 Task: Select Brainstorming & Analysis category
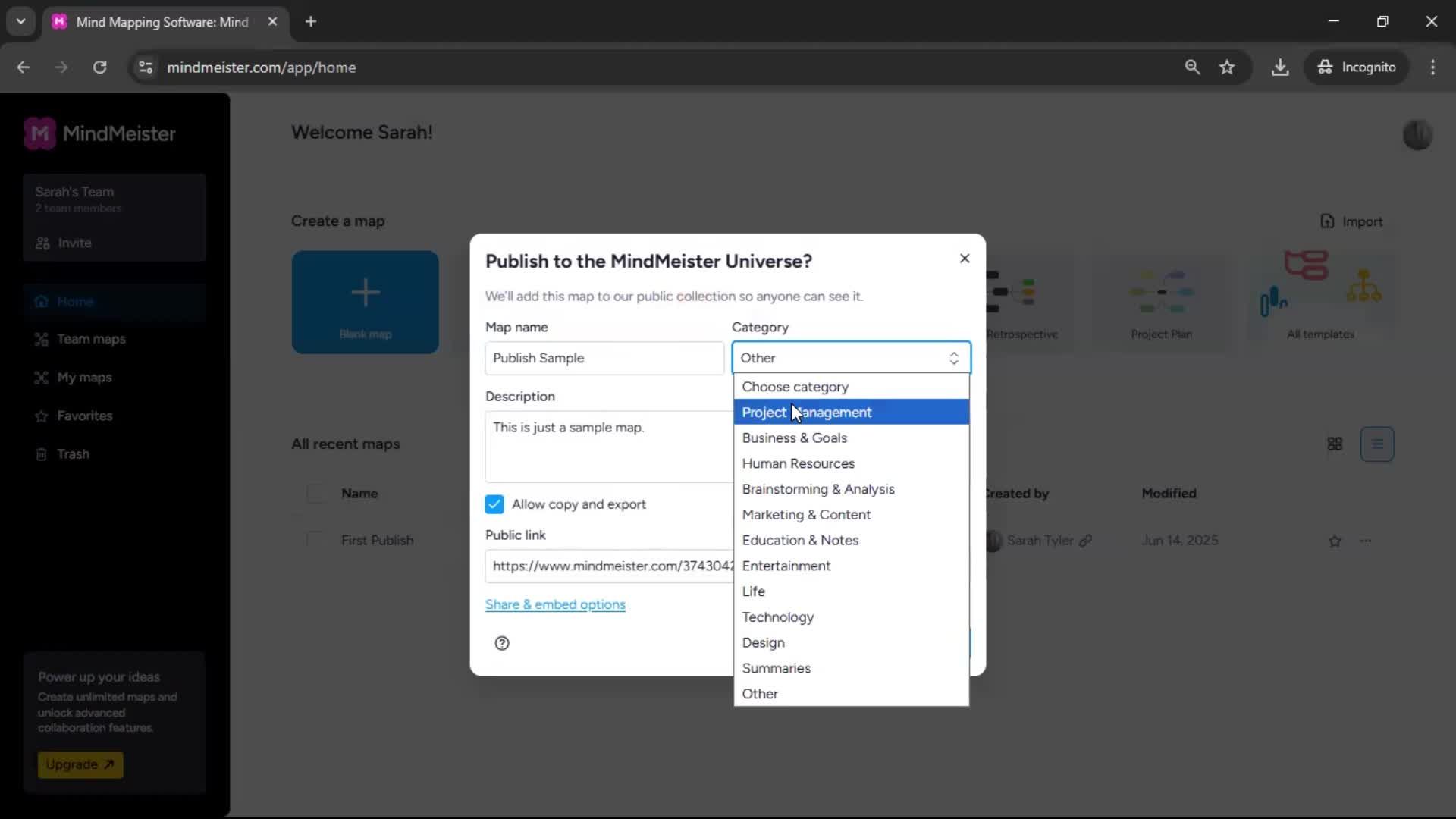(x=851, y=489)
